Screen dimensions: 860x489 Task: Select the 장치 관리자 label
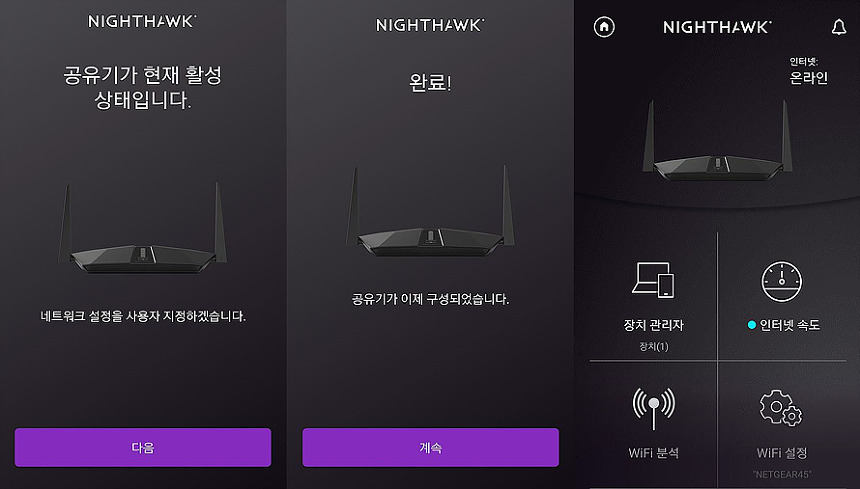coord(653,325)
